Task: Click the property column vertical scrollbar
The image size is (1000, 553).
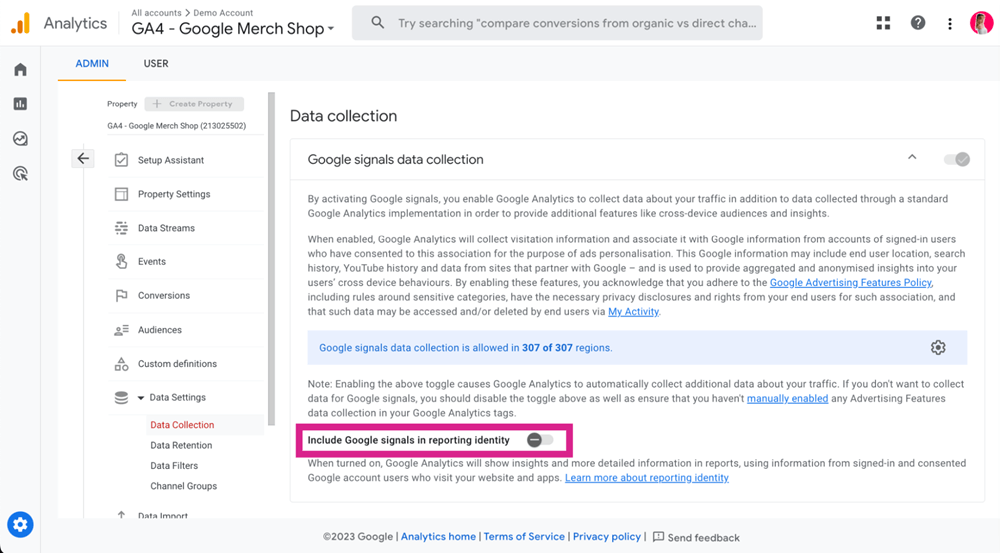Action: 272,258
